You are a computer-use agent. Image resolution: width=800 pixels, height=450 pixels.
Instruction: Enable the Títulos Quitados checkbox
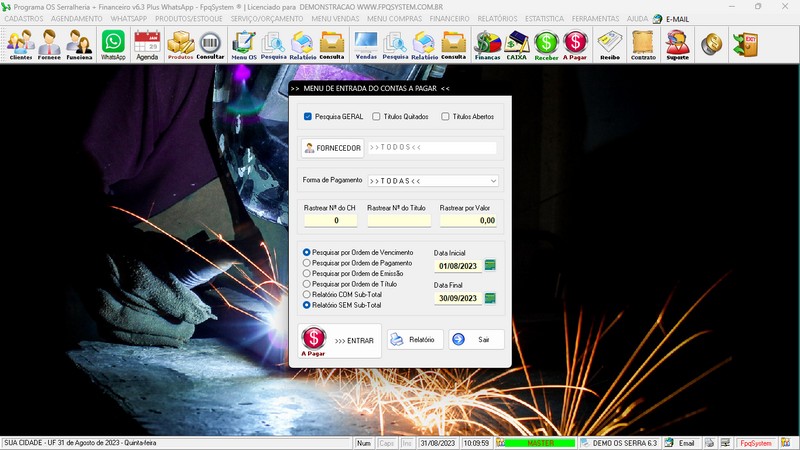click(x=376, y=117)
